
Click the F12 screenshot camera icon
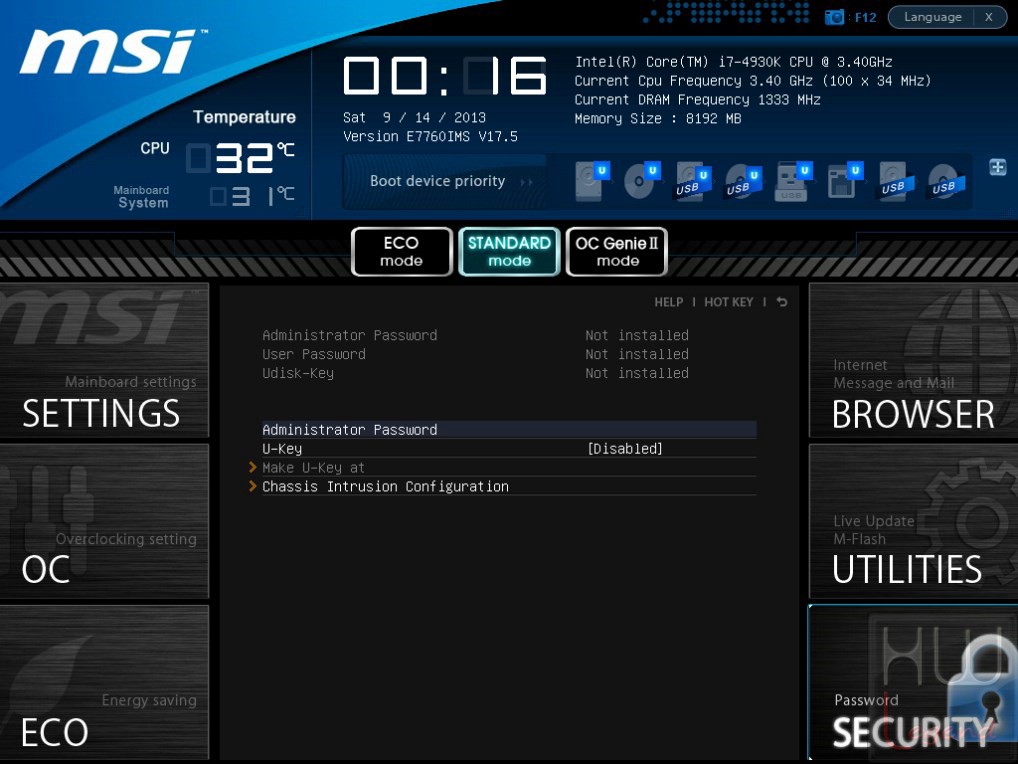834,17
